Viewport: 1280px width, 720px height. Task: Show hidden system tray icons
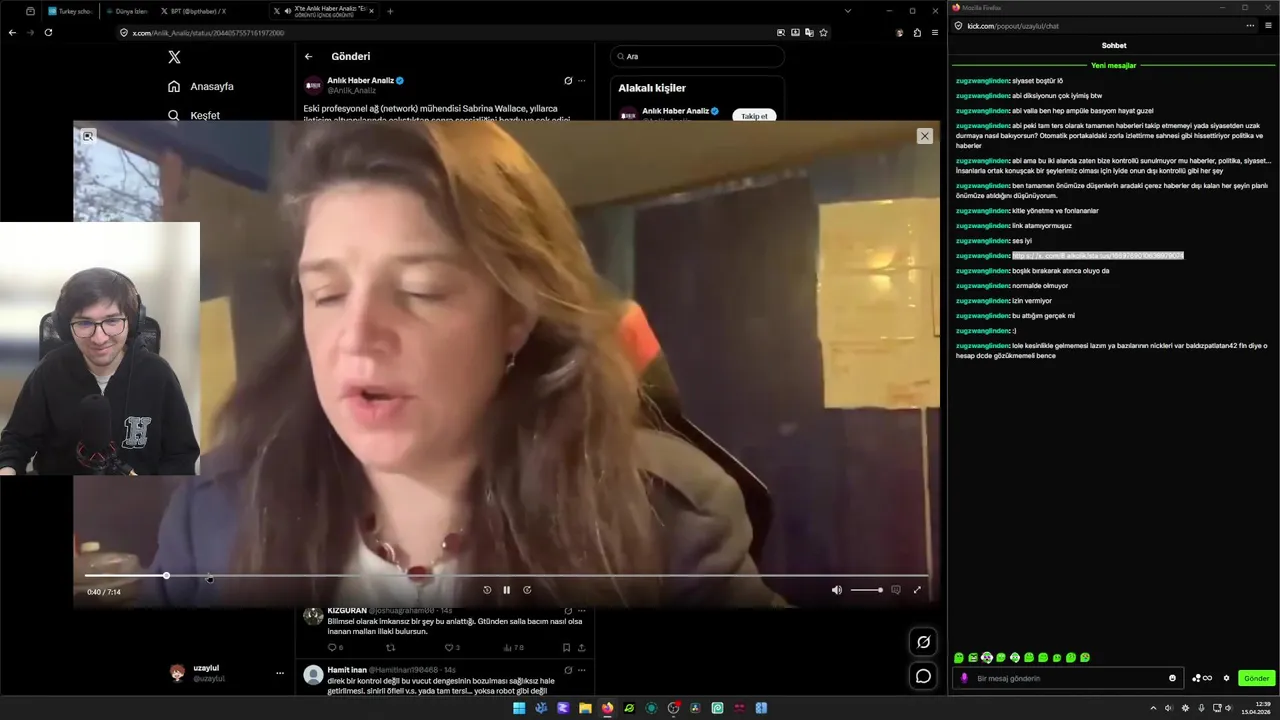pyautogui.click(x=1153, y=708)
